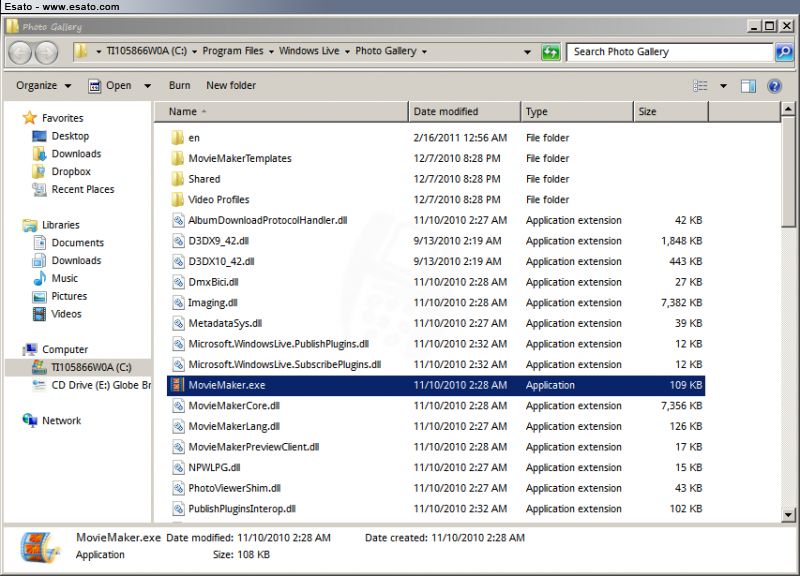This screenshot has width=800, height=576.
Task: Click the Forward navigation arrow button
Action: click(46, 52)
